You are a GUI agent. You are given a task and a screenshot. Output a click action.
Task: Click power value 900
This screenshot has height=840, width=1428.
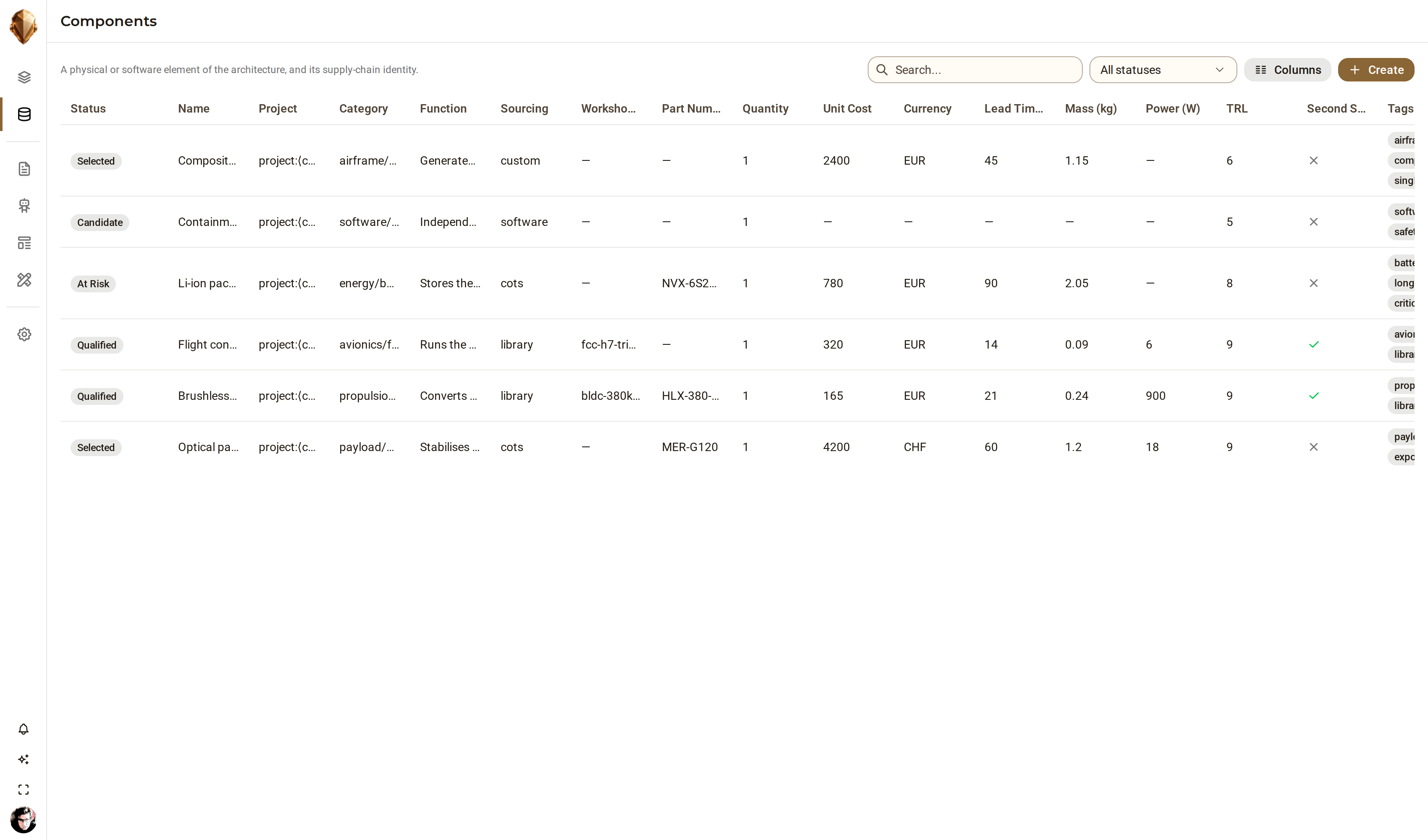click(x=1155, y=396)
